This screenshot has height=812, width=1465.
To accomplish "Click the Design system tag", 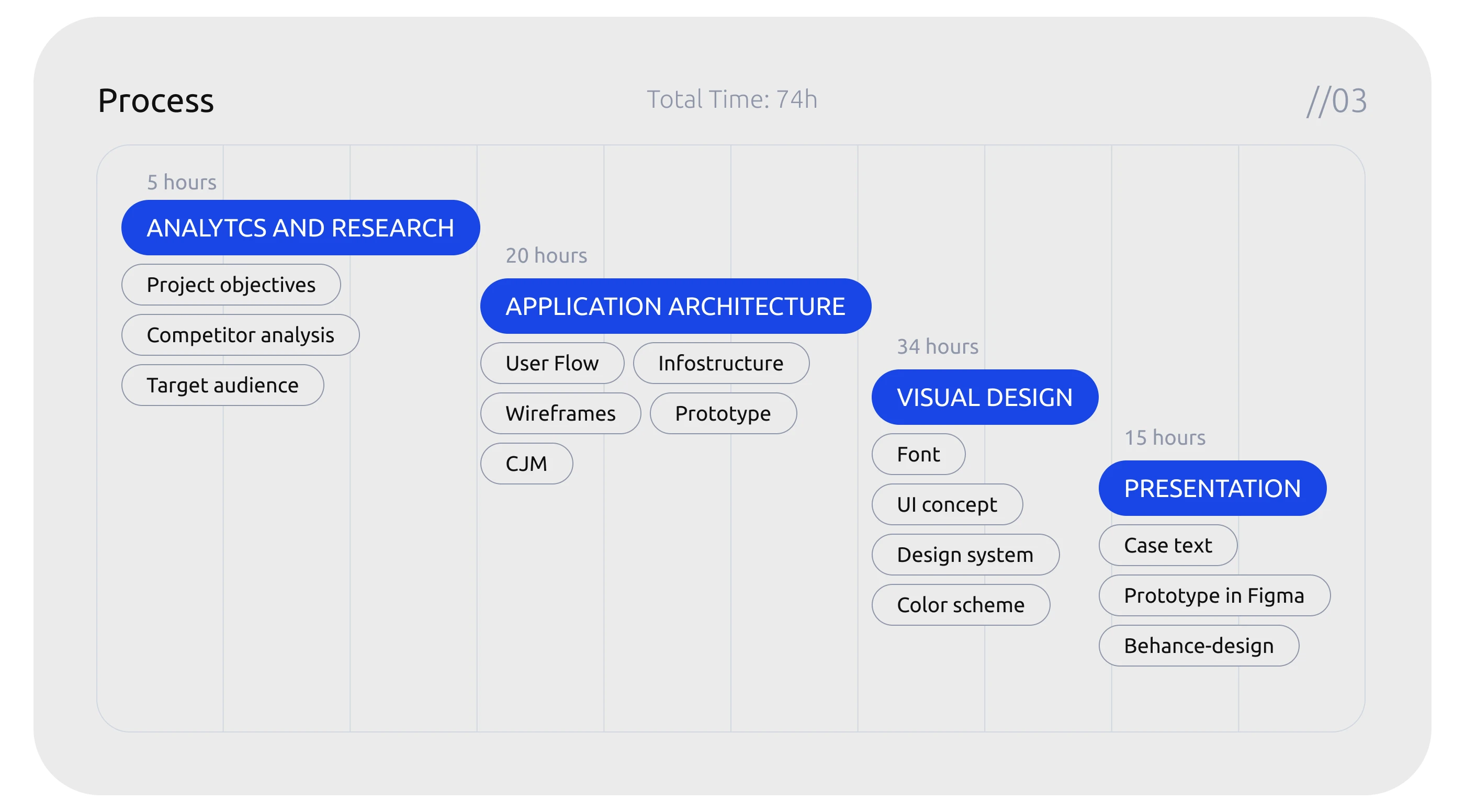I will pos(964,555).
